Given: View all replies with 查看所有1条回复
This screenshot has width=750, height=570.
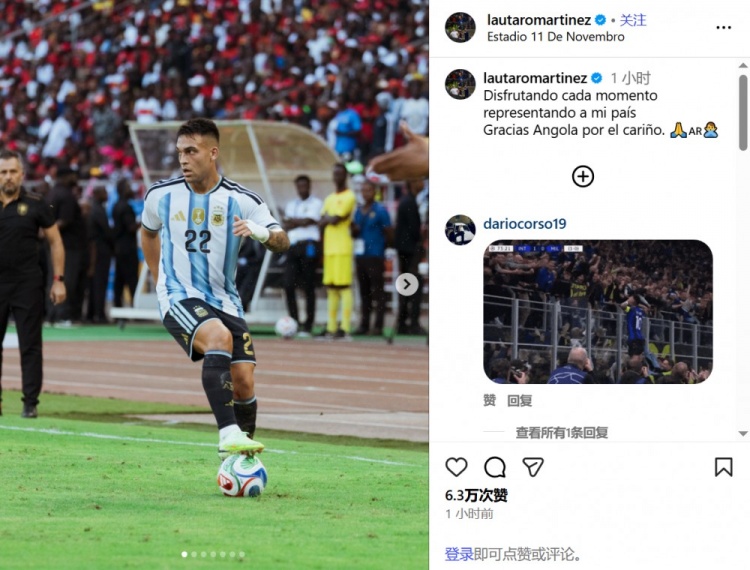Looking at the screenshot, I should [562, 433].
